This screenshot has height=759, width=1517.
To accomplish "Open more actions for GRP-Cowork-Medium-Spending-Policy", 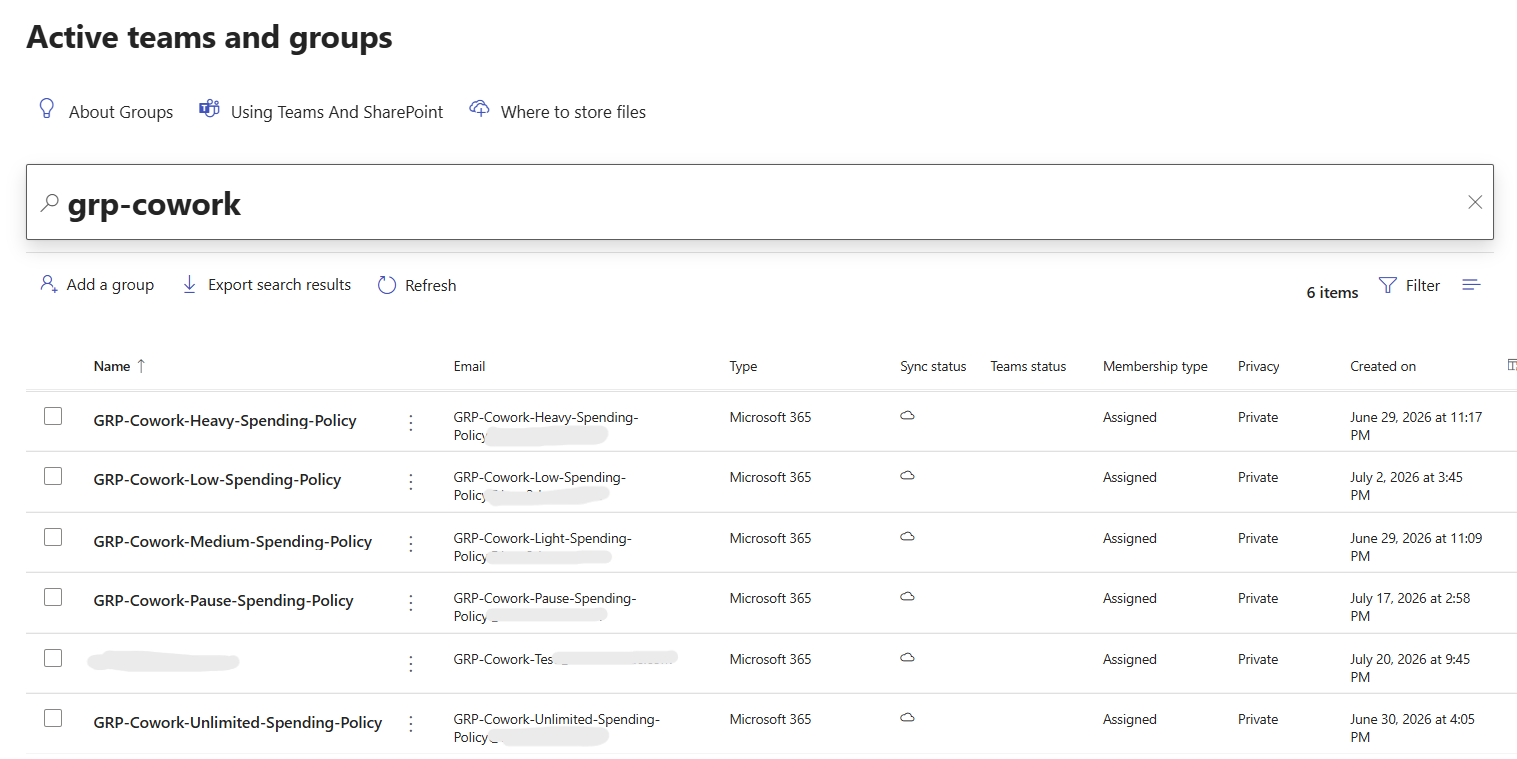I will click(x=410, y=543).
